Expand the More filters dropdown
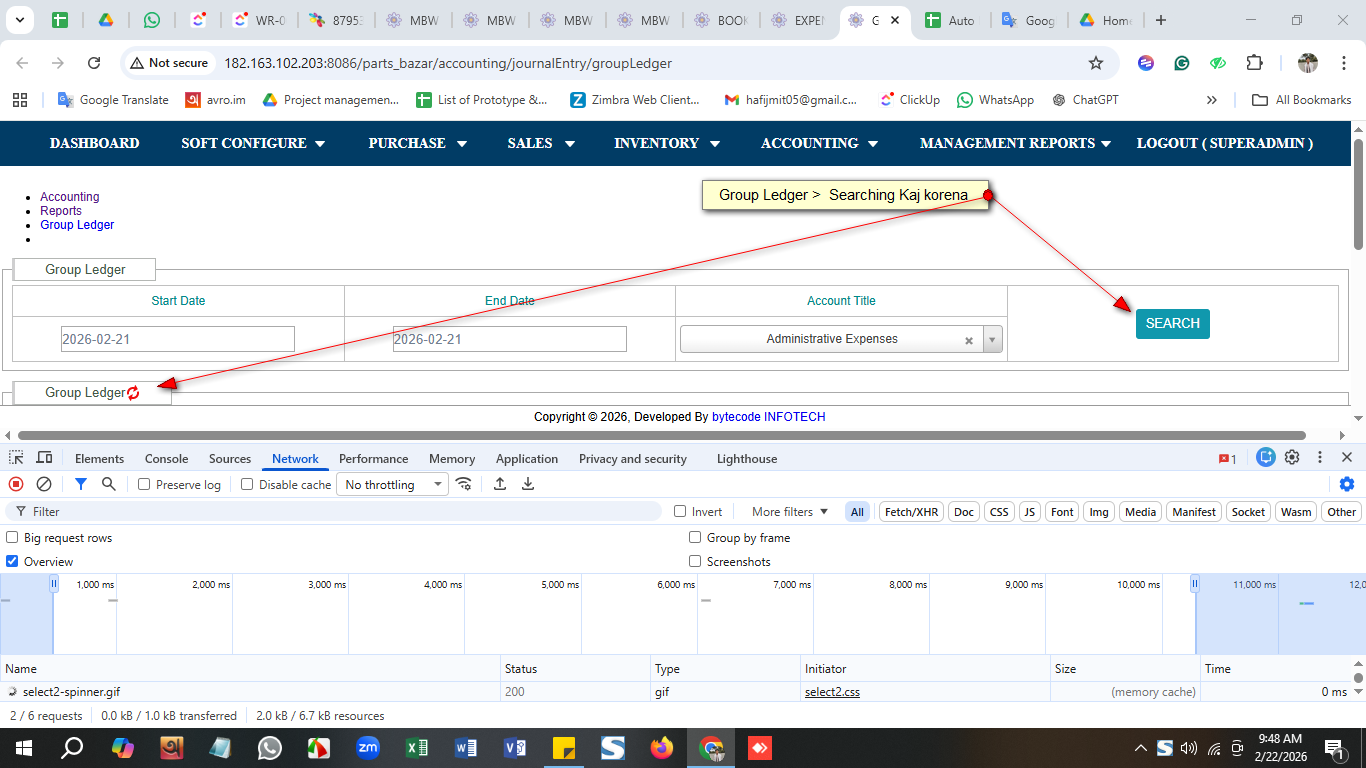The width and height of the screenshot is (1366, 768). click(x=790, y=512)
